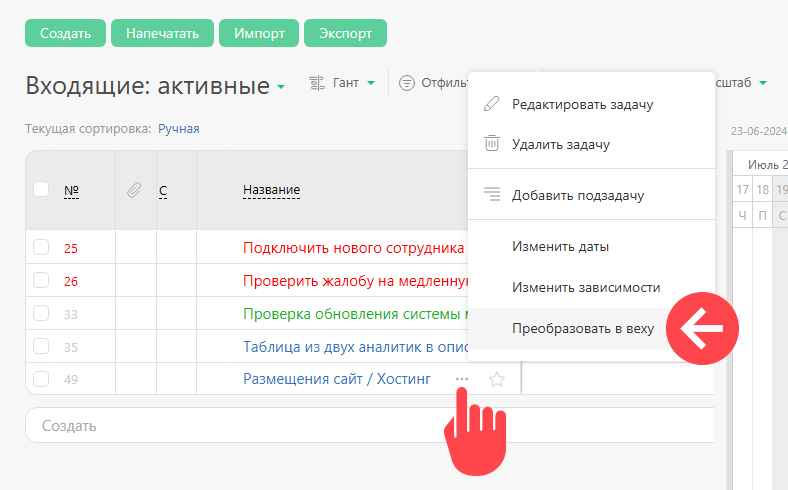Open task Проверка обновления системы
Viewport: 788px width, 490px height.
point(355,314)
